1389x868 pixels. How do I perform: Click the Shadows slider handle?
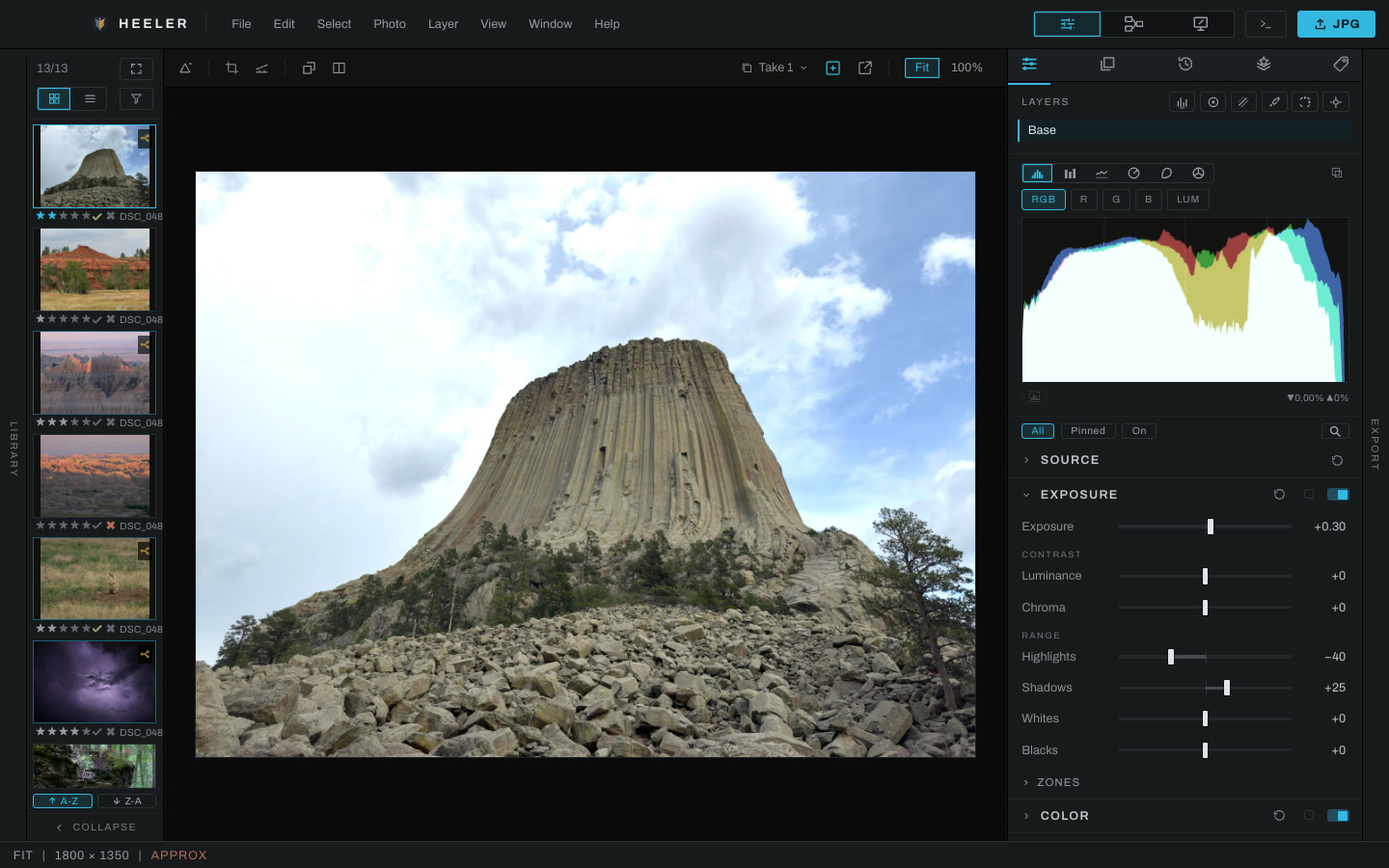[x=1227, y=688]
